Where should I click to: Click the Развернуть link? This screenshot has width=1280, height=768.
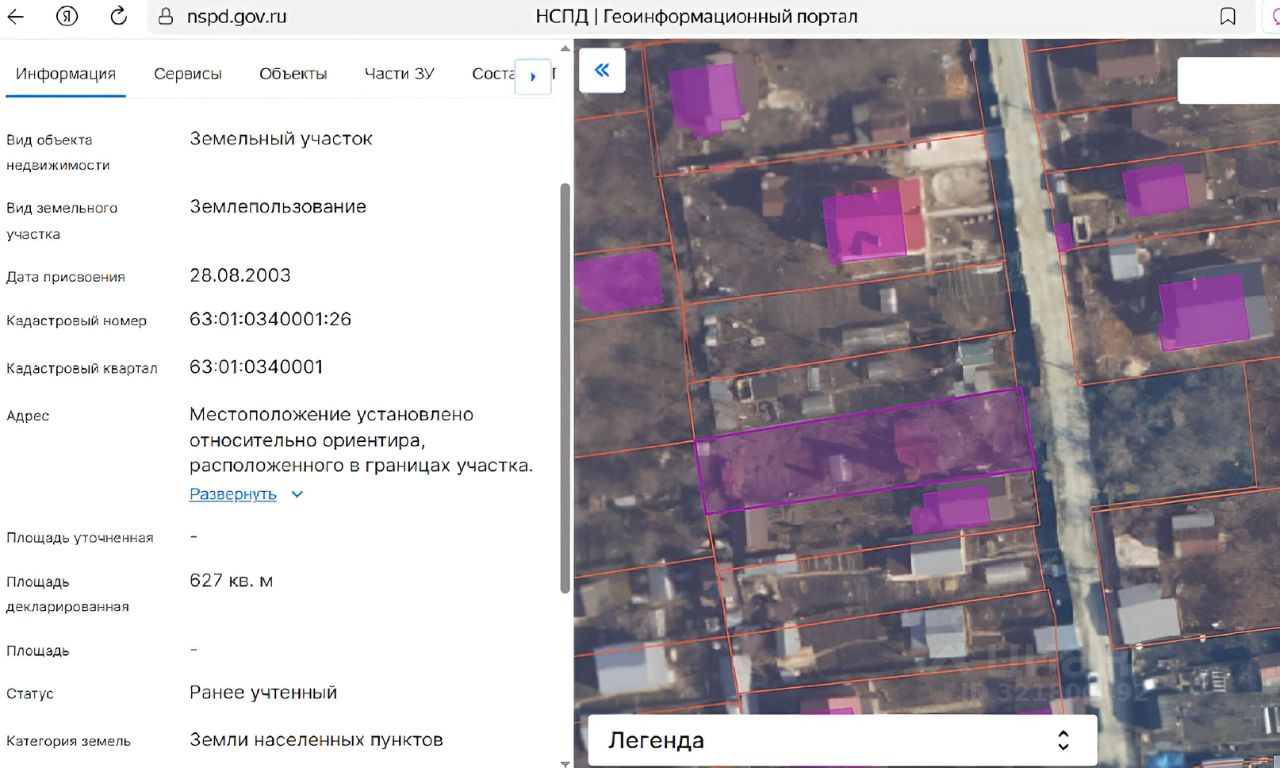(233, 494)
